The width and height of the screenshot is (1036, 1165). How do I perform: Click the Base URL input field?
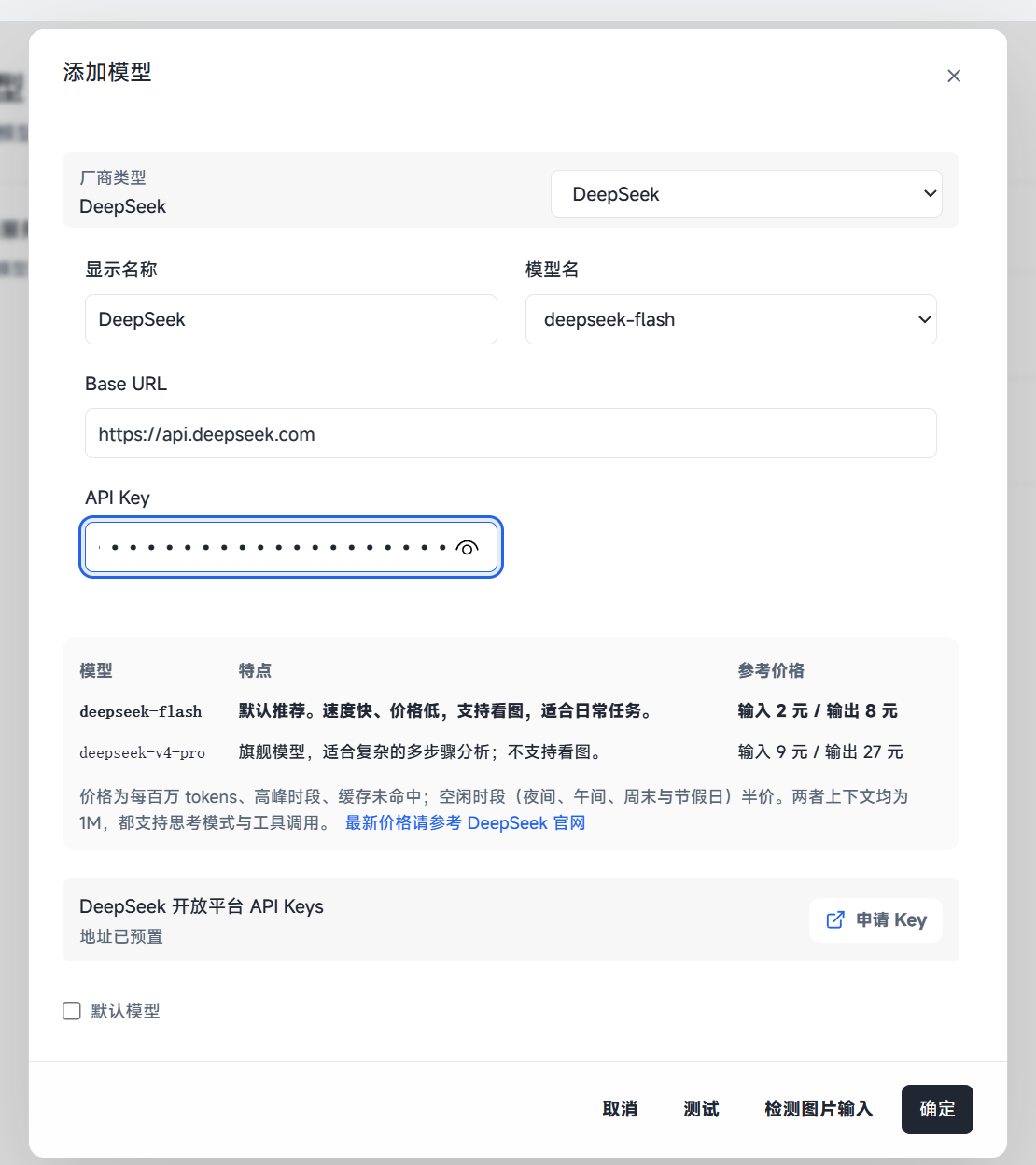511,433
